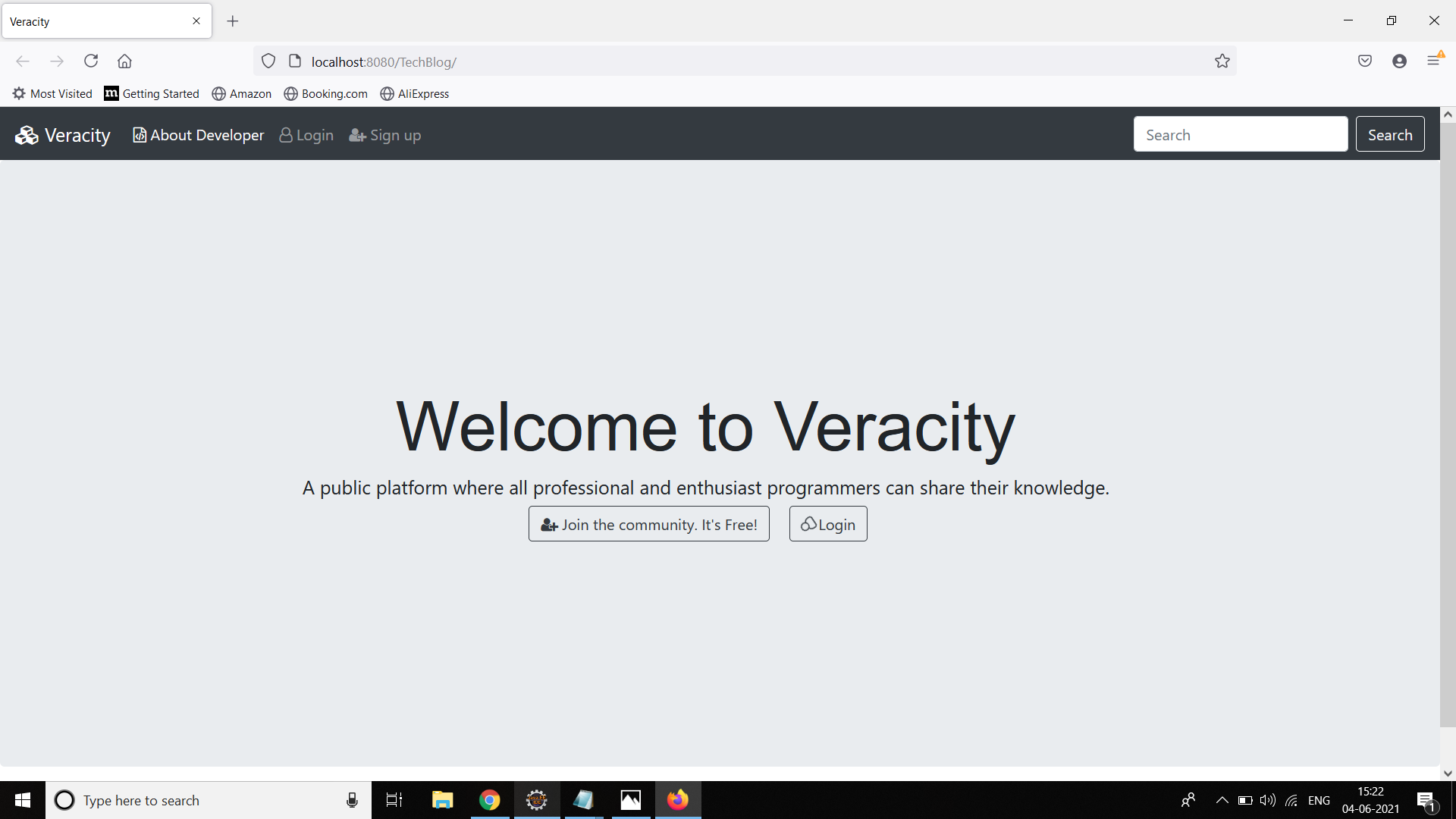Go to browser home page icon
This screenshot has height=819, width=1456.
[124, 61]
